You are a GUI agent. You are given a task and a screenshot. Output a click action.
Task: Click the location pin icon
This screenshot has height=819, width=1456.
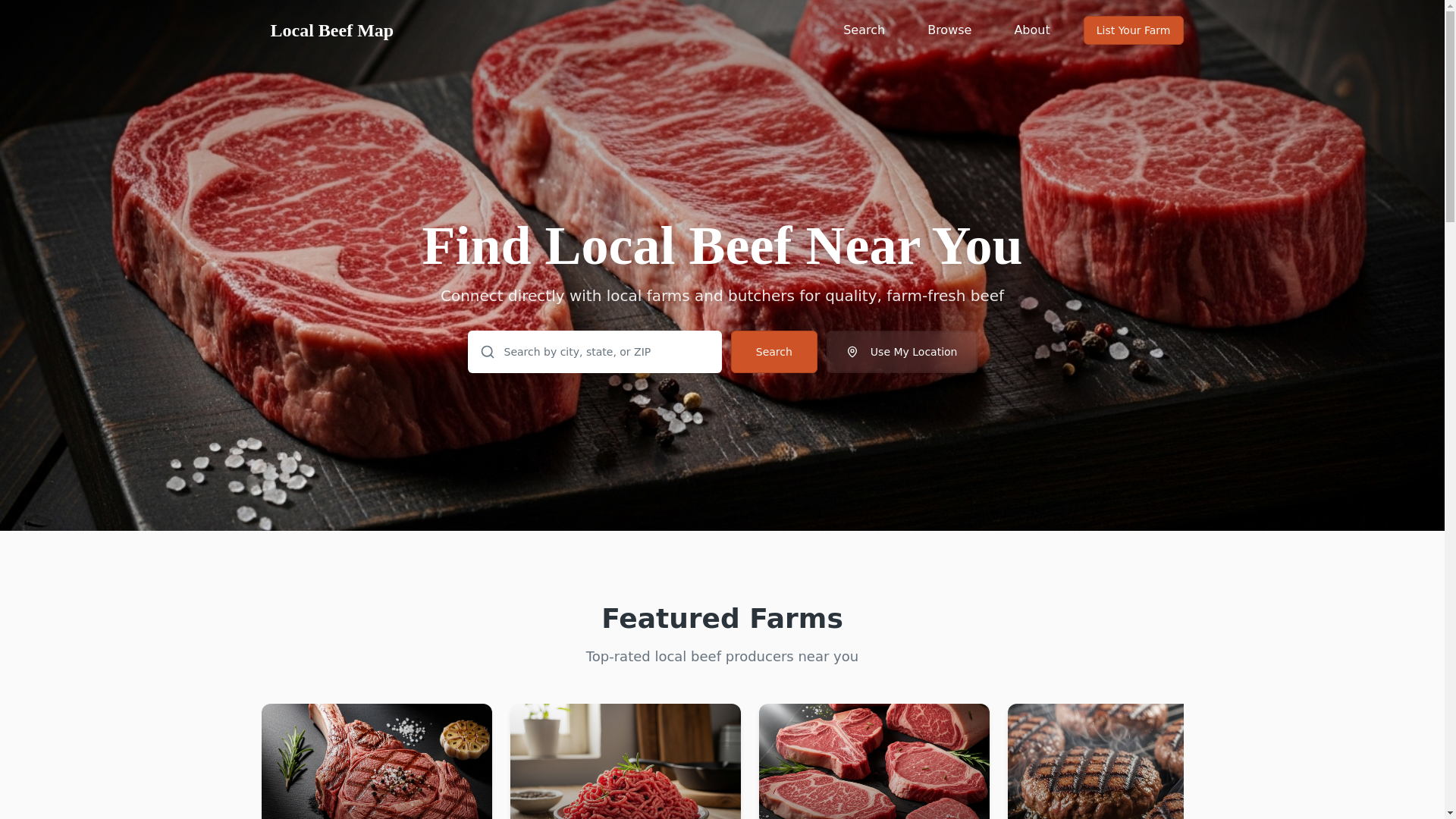pos(852,352)
